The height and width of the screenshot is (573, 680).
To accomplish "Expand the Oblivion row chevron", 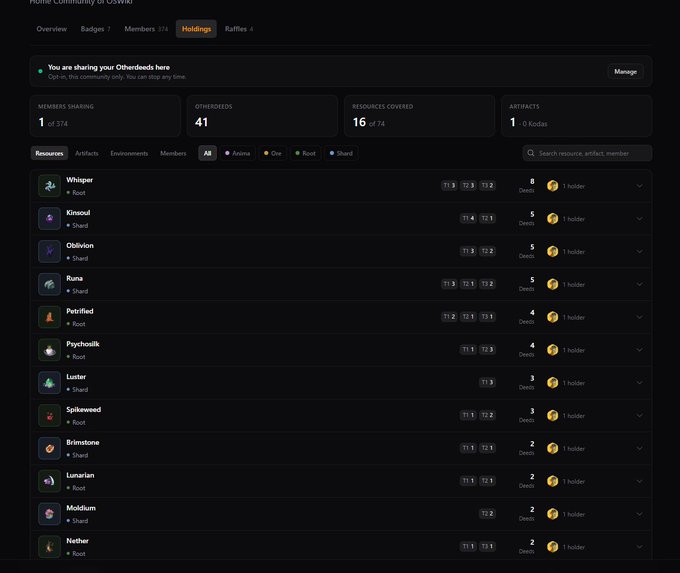I will pos(639,251).
